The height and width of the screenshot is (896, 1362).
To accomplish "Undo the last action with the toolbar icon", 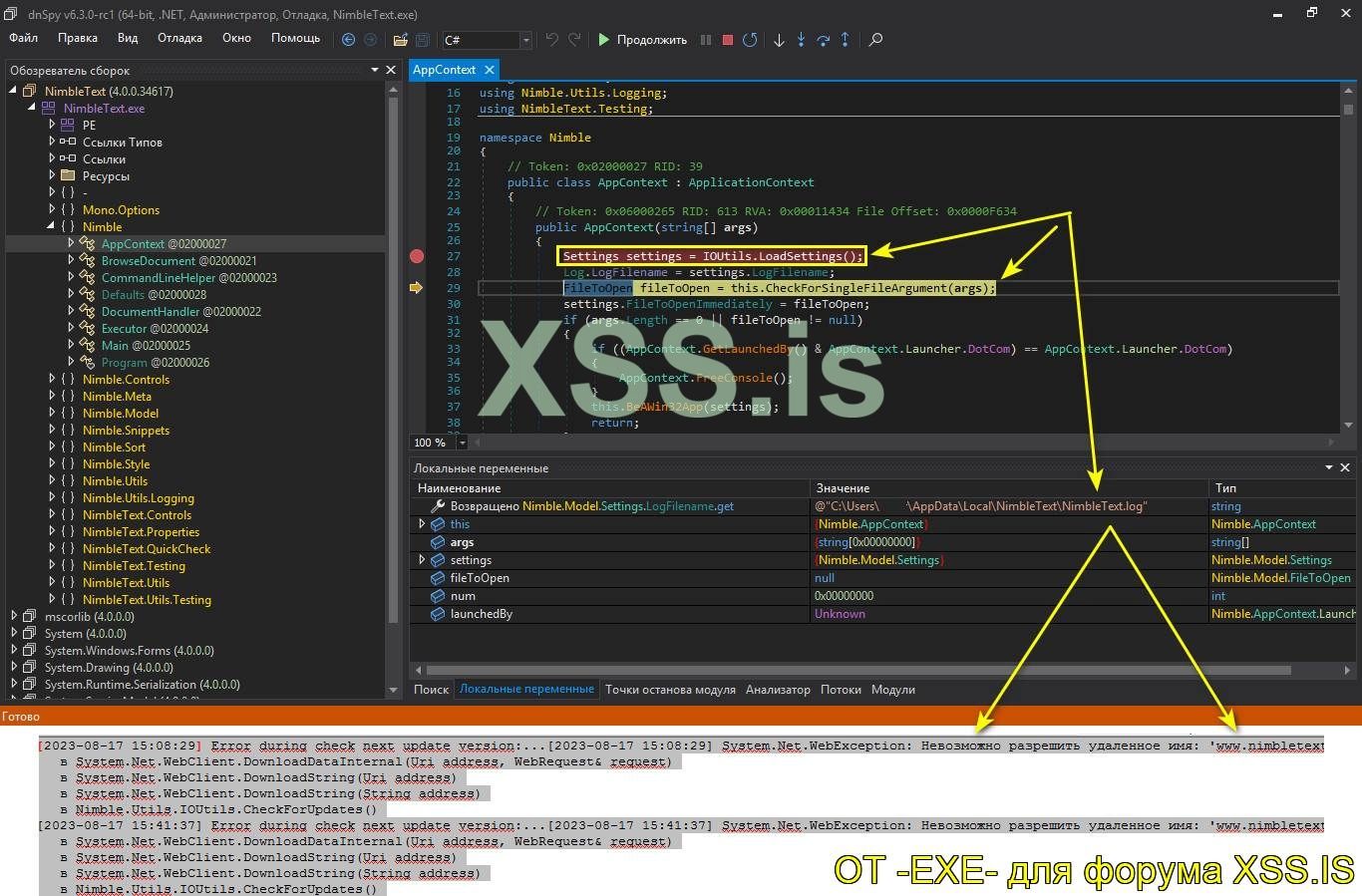I will pyautogui.click(x=551, y=40).
